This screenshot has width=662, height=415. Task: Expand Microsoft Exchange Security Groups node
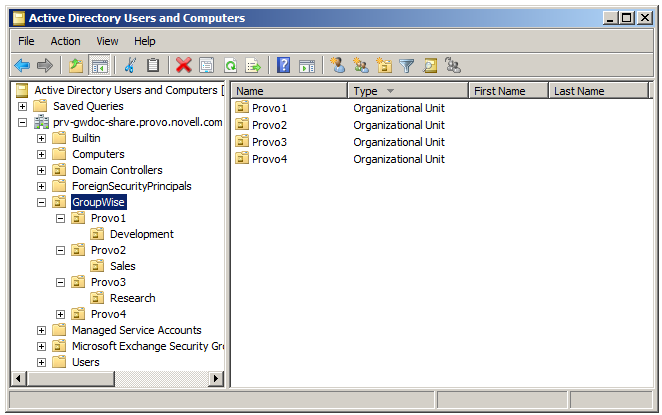pos(41,347)
